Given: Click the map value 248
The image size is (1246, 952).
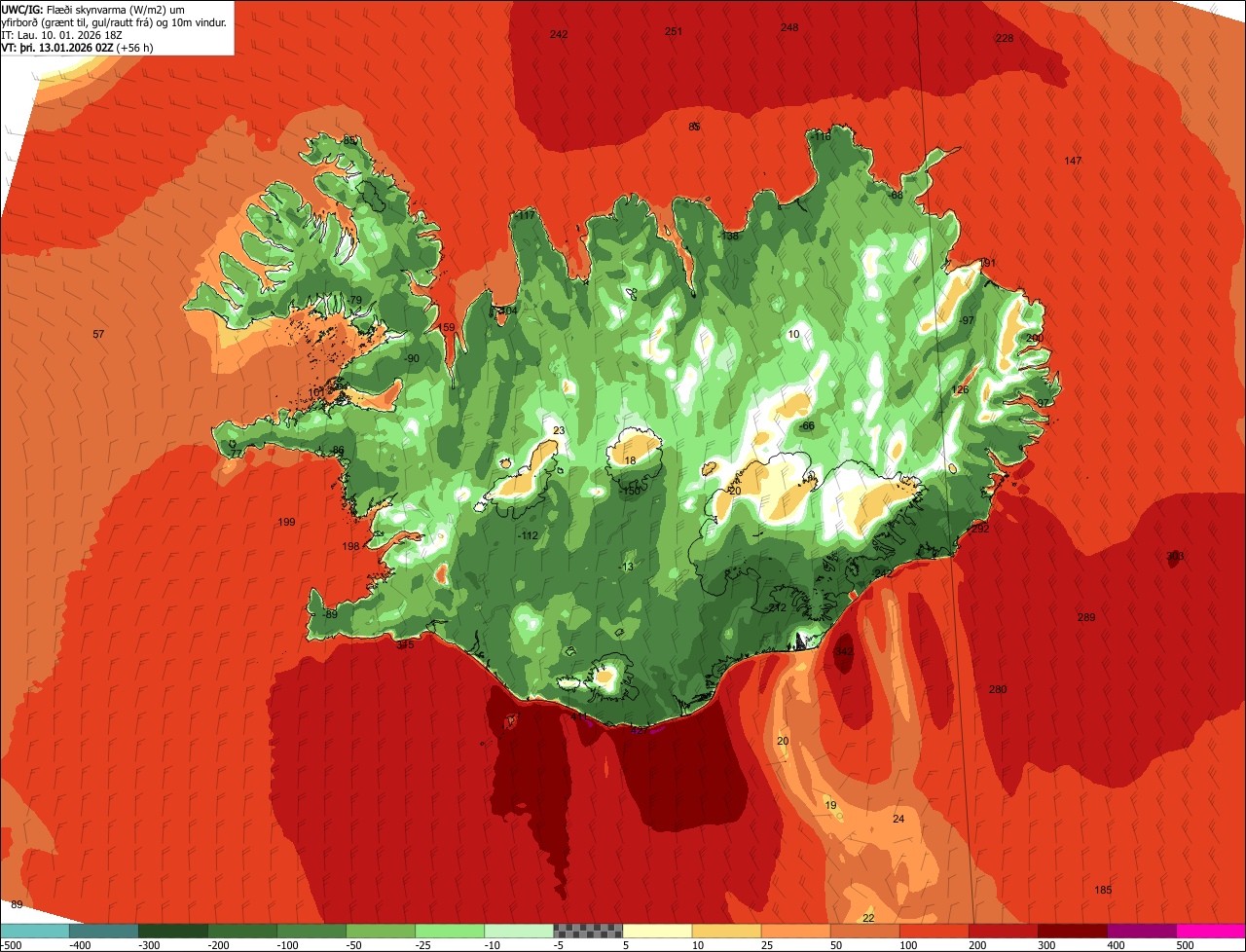Looking at the screenshot, I should pos(789,27).
